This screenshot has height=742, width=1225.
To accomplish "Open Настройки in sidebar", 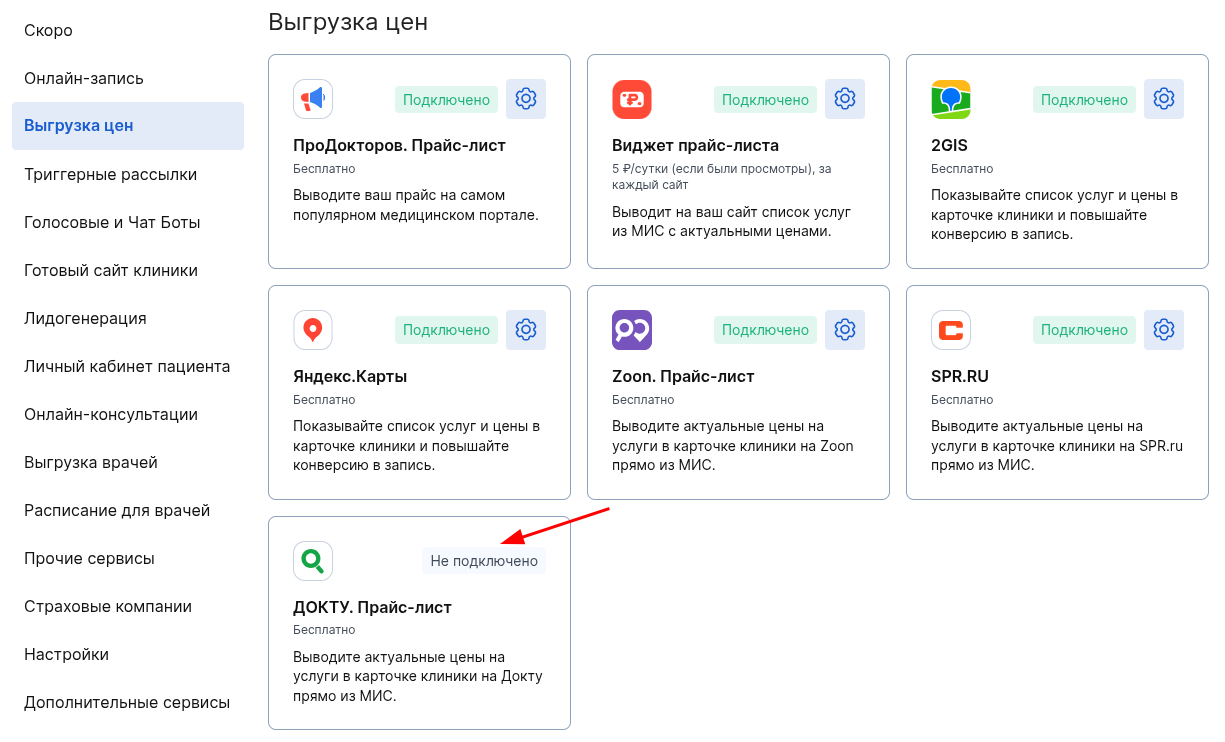I will coord(128,654).
